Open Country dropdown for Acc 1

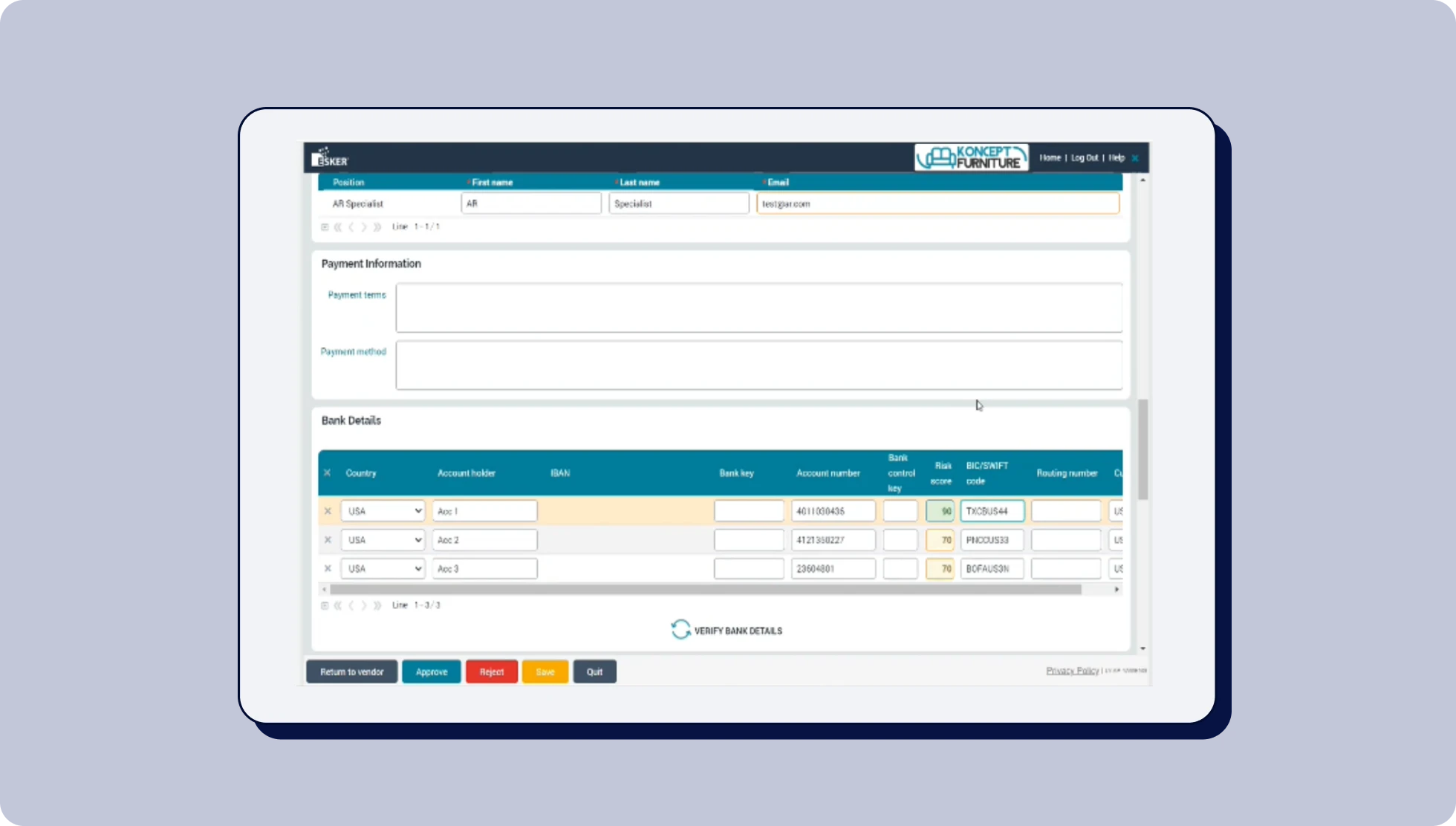tap(383, 511)
